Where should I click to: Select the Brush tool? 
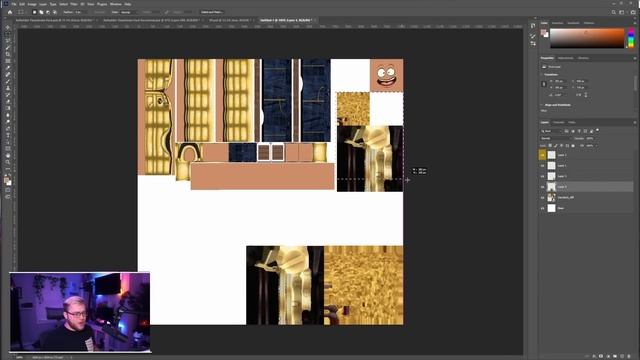8,81
